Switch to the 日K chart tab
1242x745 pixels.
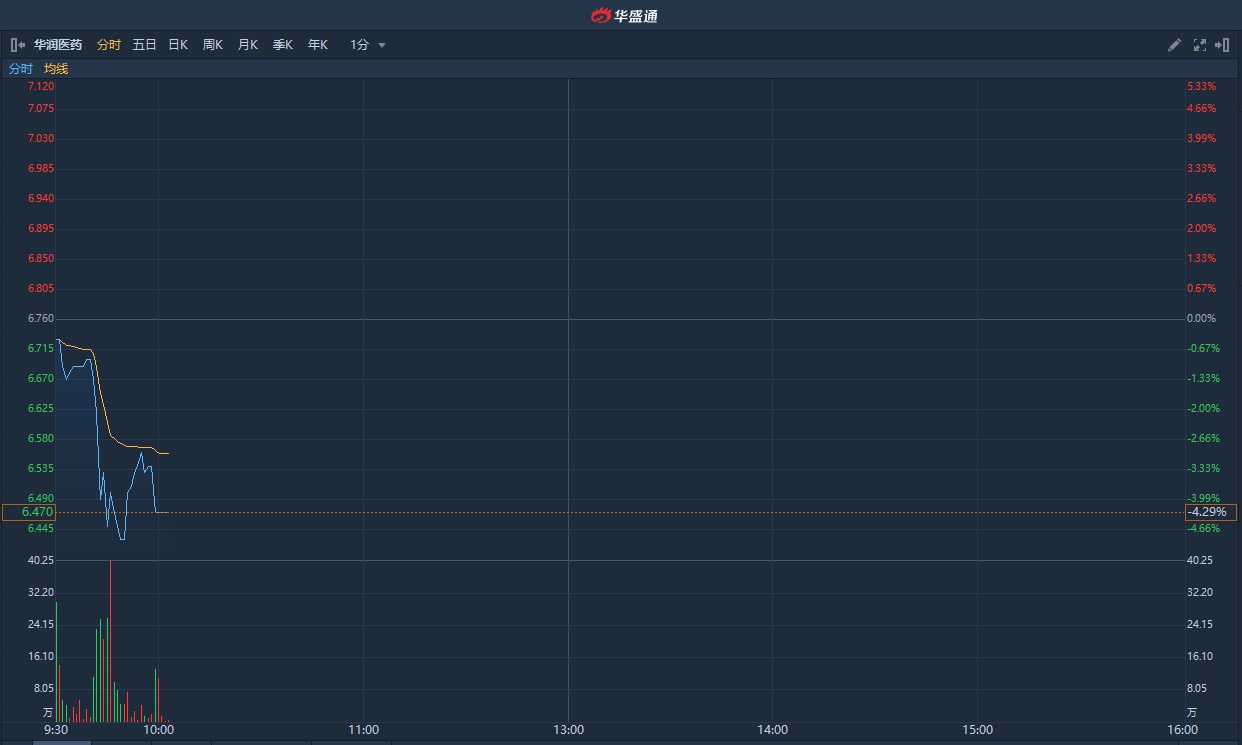(x=178, y=45)
